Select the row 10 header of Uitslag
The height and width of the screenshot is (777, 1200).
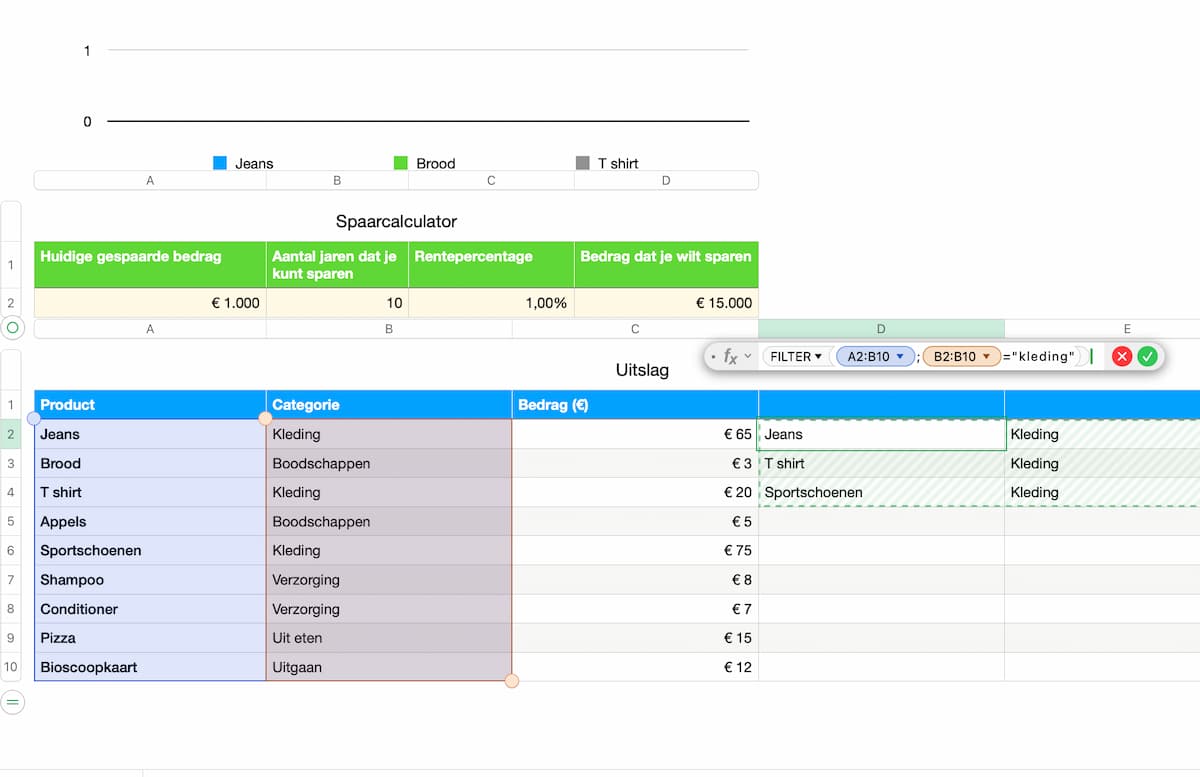click(x=11, y=667)
